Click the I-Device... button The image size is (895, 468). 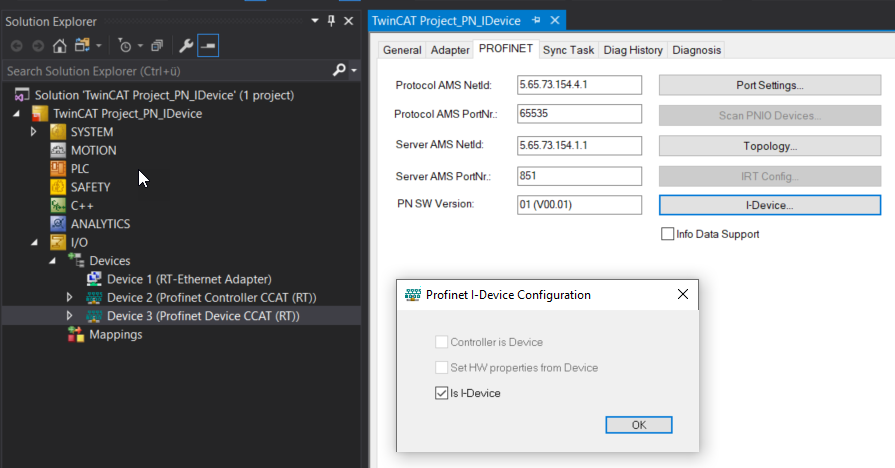tap(769, 205)
